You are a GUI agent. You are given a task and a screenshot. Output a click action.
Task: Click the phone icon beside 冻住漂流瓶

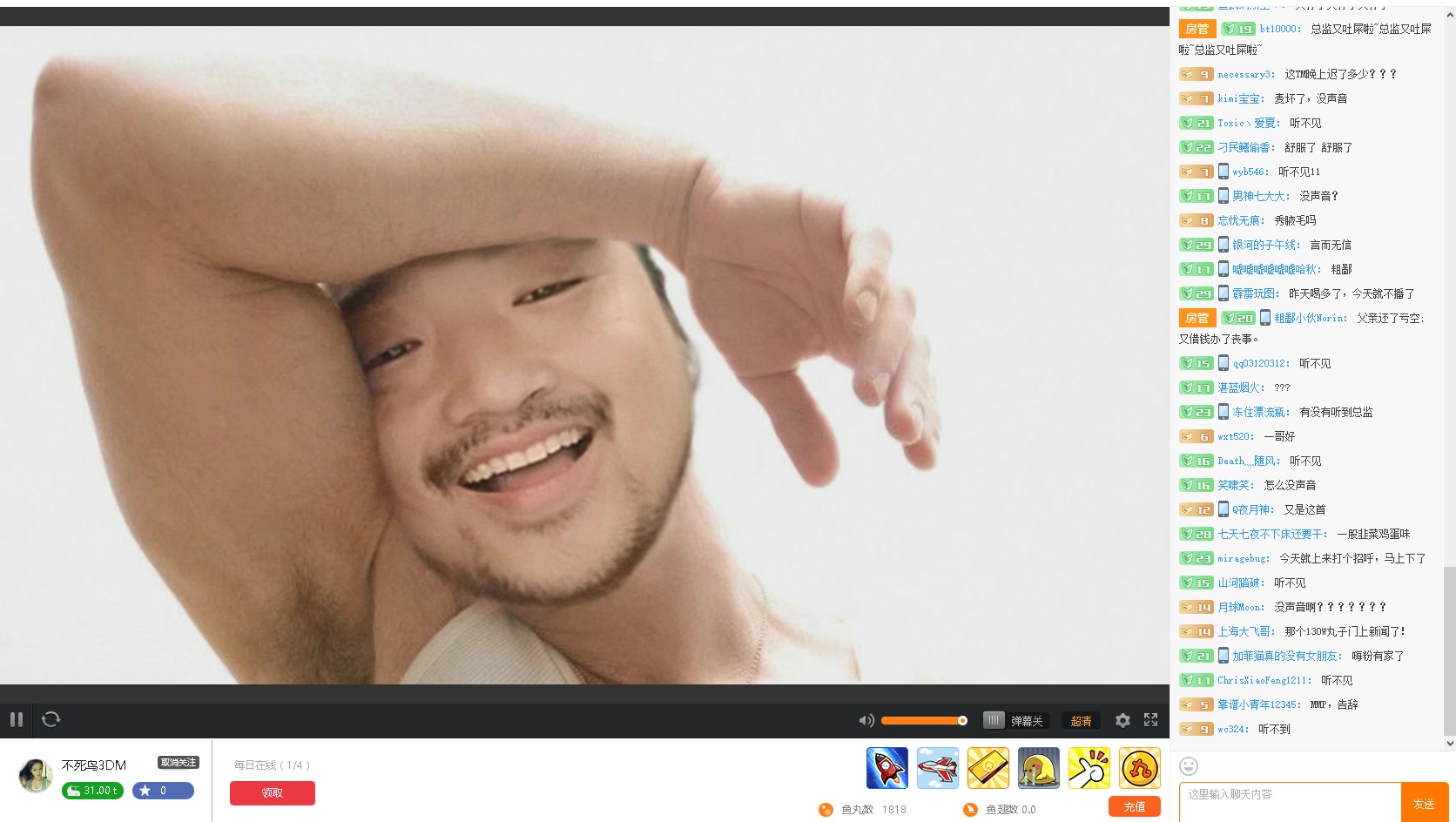(x=1223, y=412)
